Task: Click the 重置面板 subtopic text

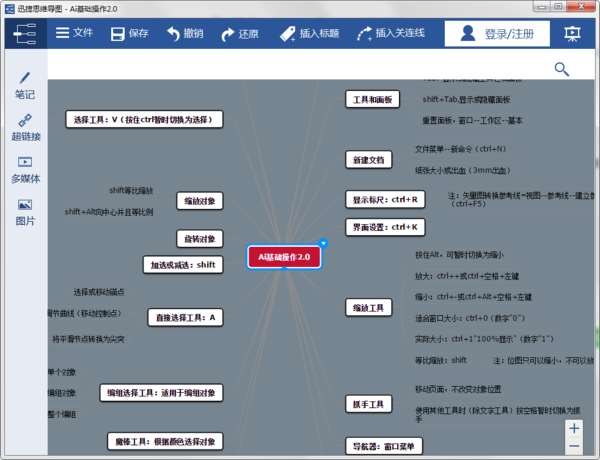Action: click(x=472, y=121)
